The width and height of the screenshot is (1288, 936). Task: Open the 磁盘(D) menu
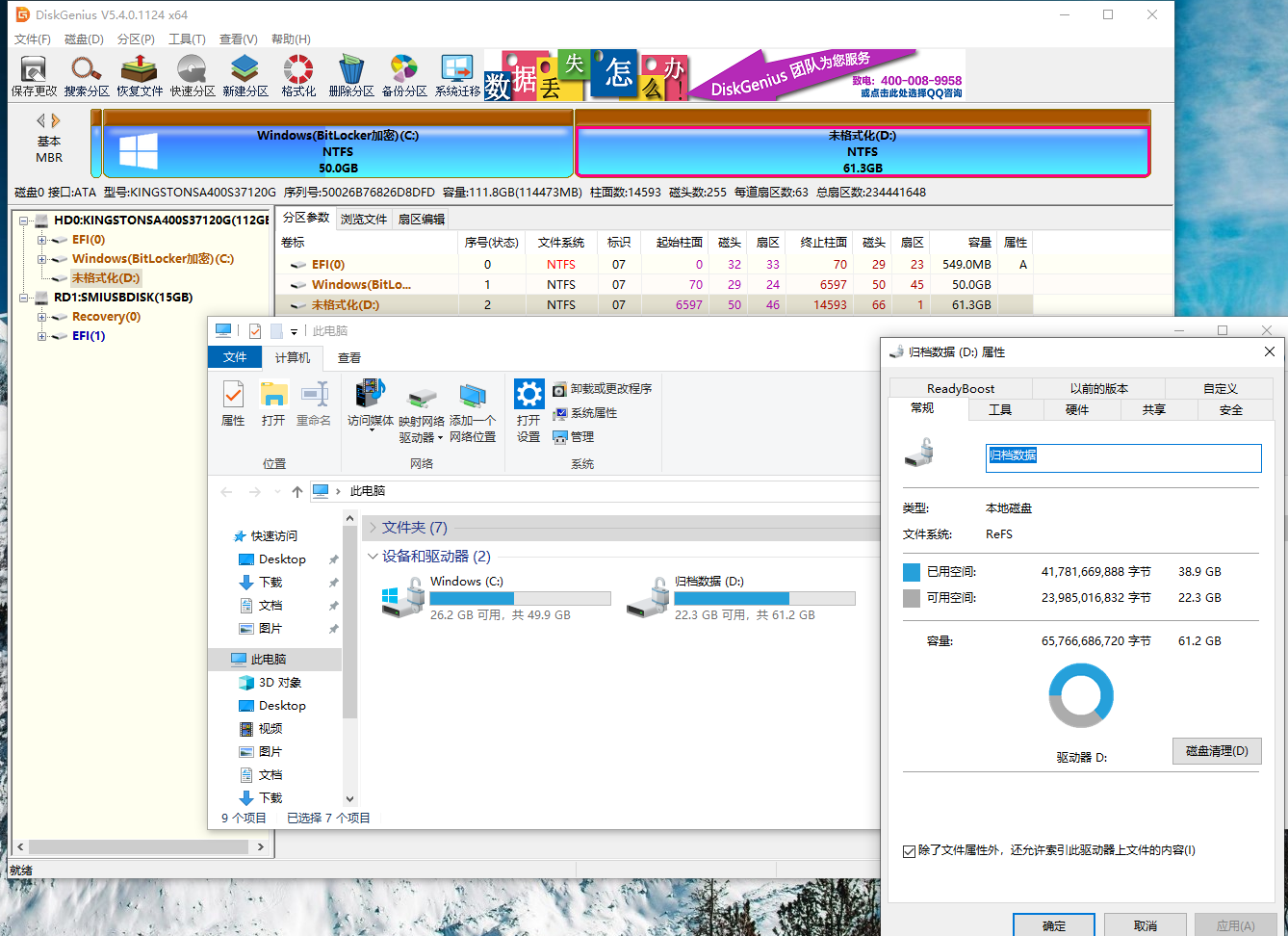coord(84,39)
